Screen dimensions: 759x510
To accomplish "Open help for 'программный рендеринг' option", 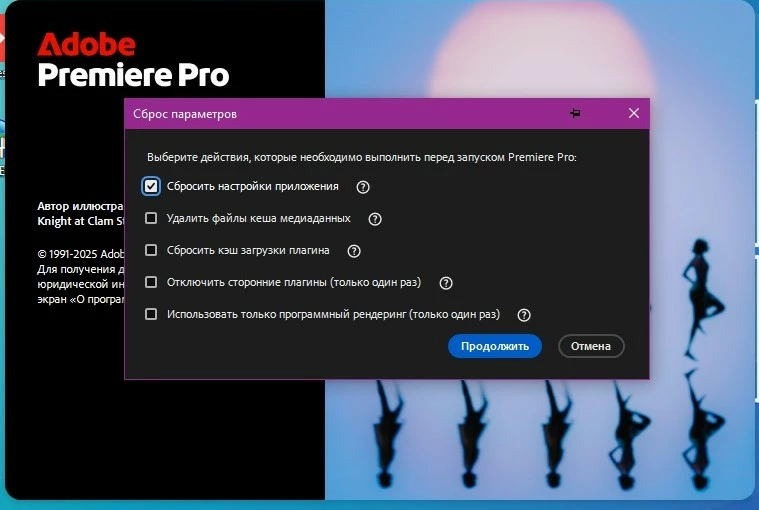I will 524,315.
